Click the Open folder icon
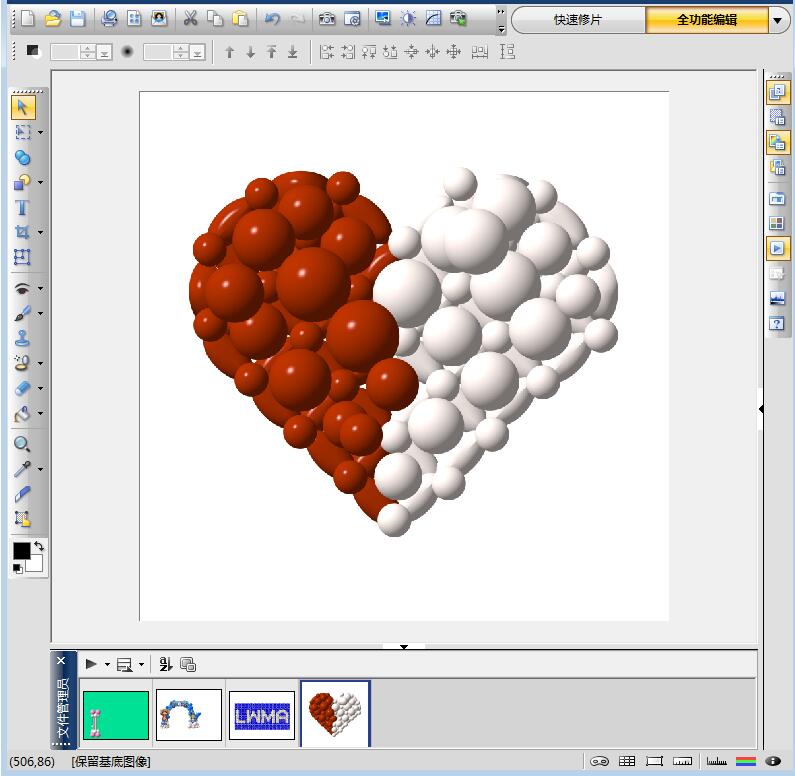Screen dimensions: 795x776 pos(53,19)
